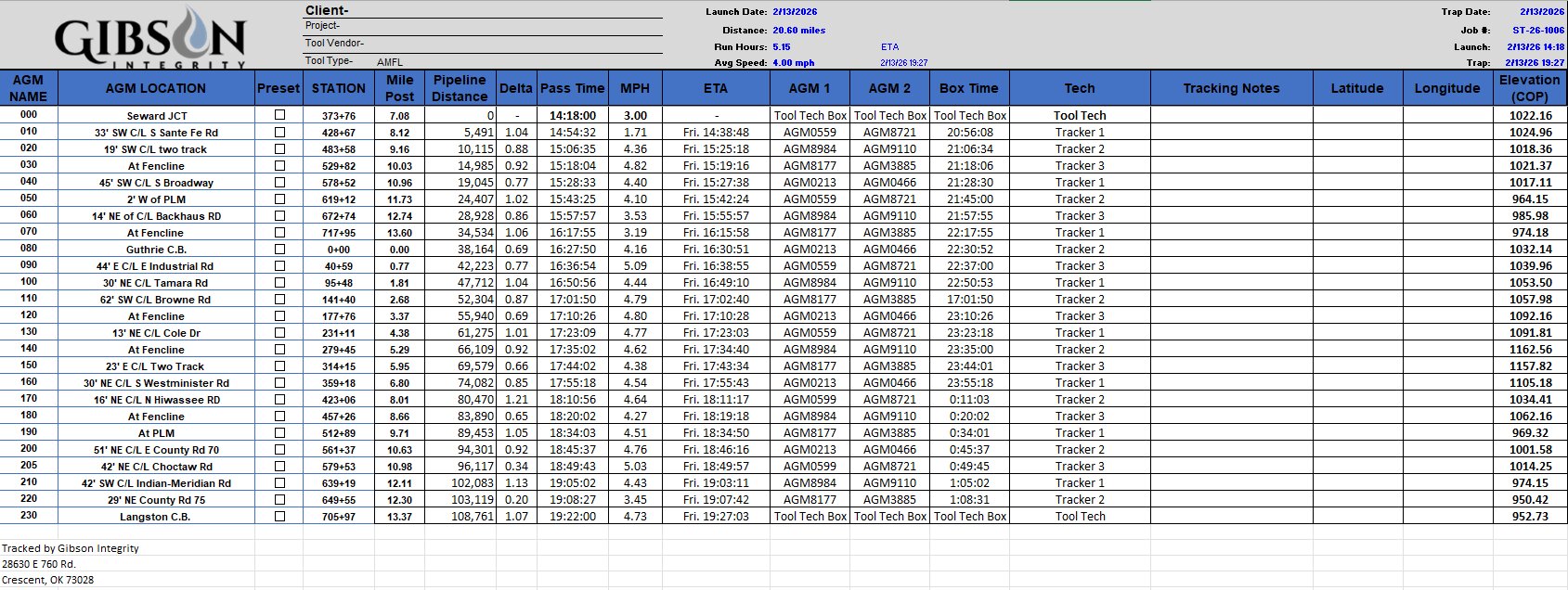Image resolution: width=1568 pixels, height=590 pixels.
Task: Toggle Preset for 29' NE County Rd 75
Action: pyautogui.click(x=279, y=500)
